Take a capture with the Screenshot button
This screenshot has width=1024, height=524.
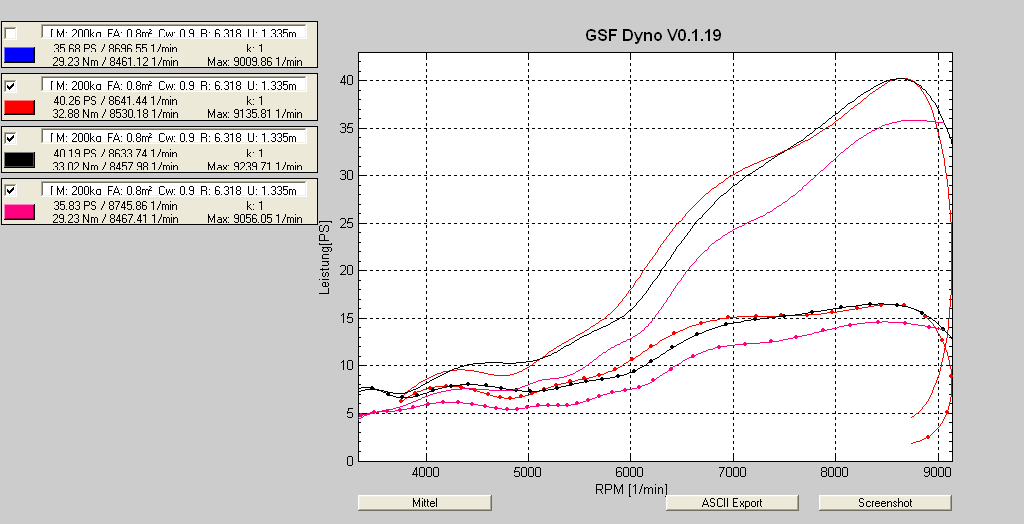tap(884, 502)
